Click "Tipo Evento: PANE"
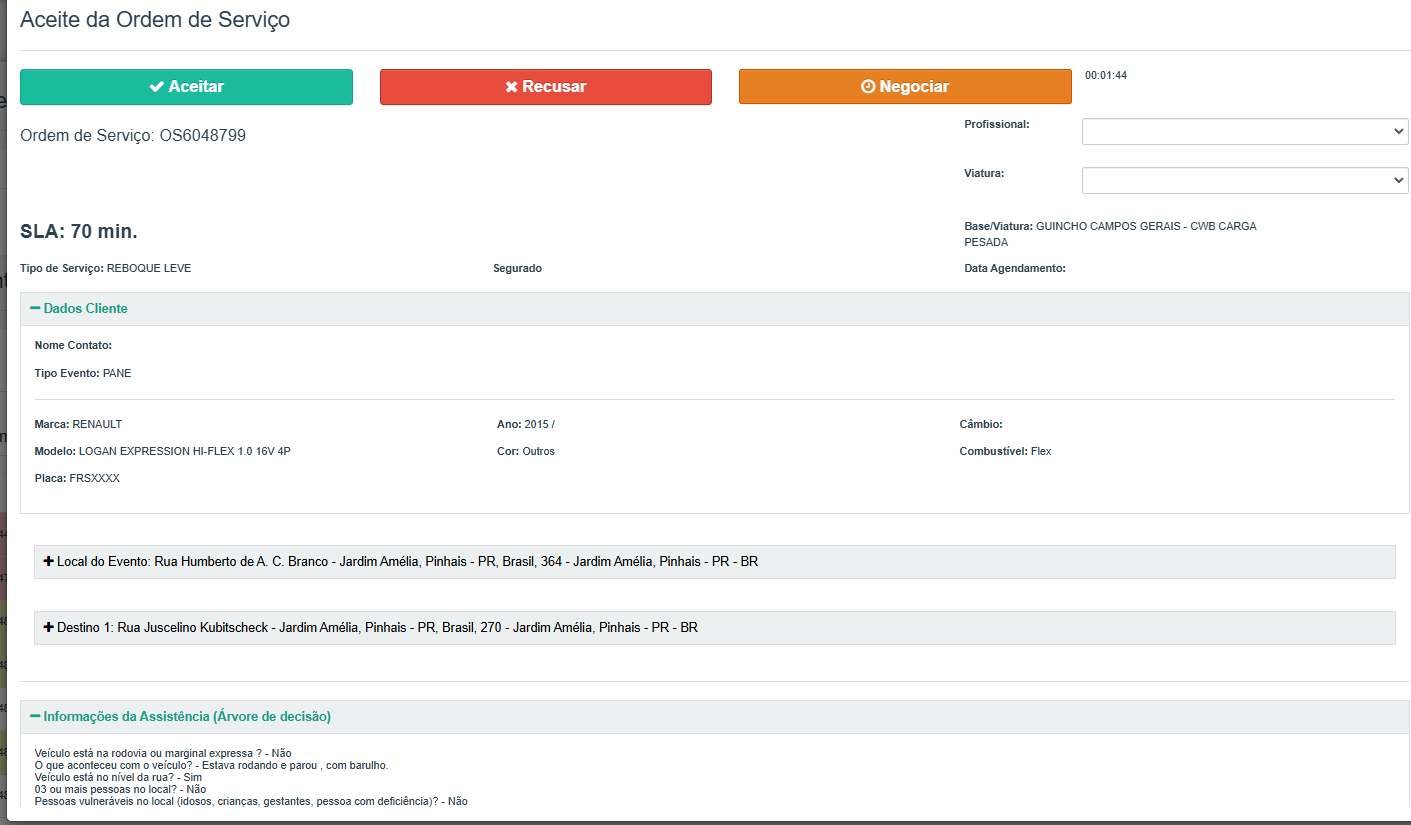1411x825 pixels. (x=83, y=374)
